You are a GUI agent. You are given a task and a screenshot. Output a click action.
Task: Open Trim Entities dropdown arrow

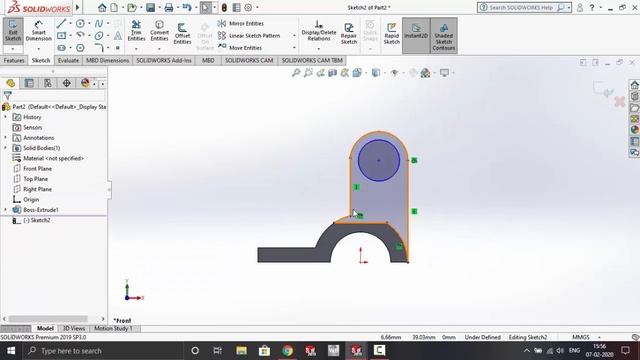[x=136, y=49]
